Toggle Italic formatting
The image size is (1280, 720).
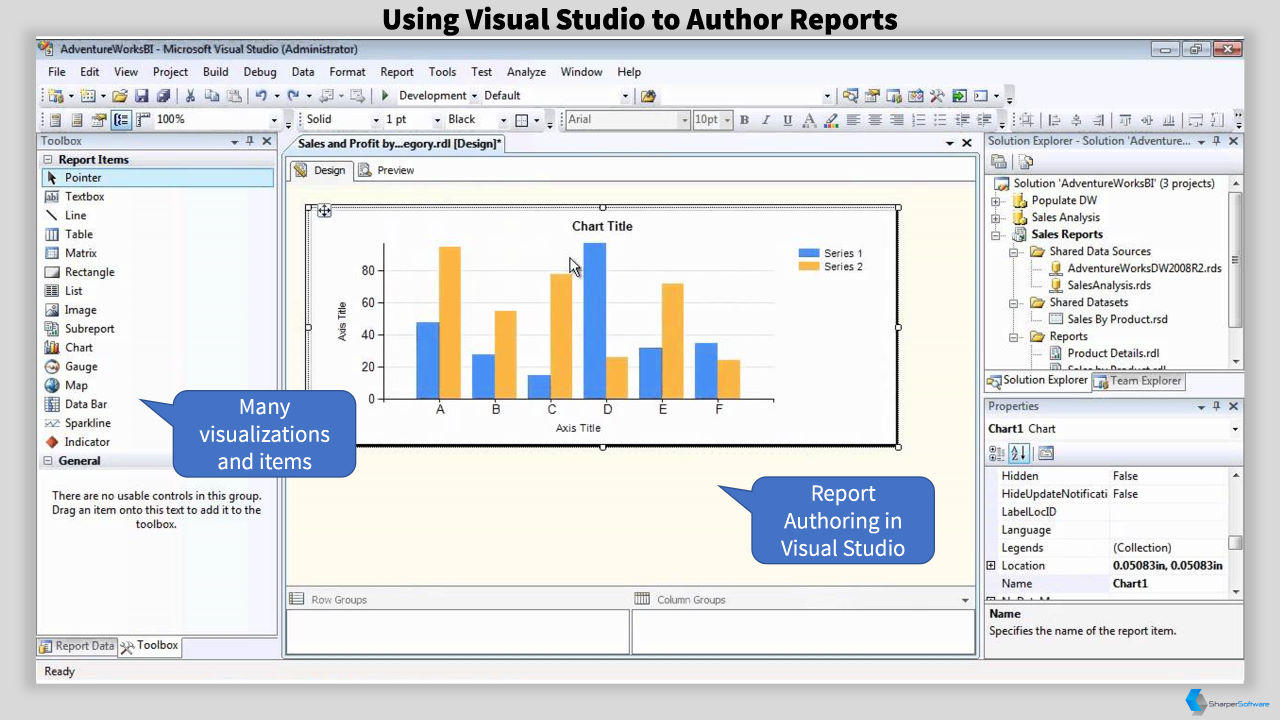tap(766, 120)
